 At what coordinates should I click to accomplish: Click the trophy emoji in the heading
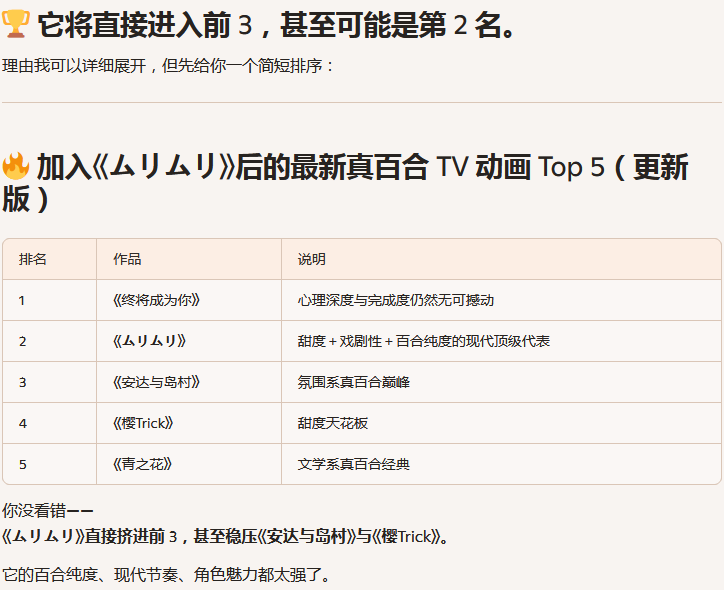click(17, 26)
